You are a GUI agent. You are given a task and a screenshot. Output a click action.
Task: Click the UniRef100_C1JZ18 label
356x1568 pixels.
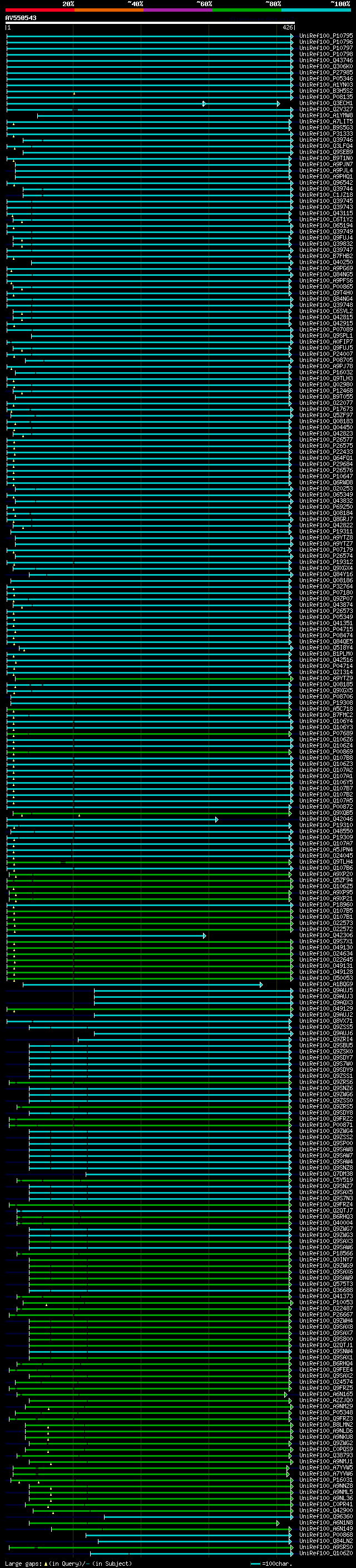[x=326, y=195]
